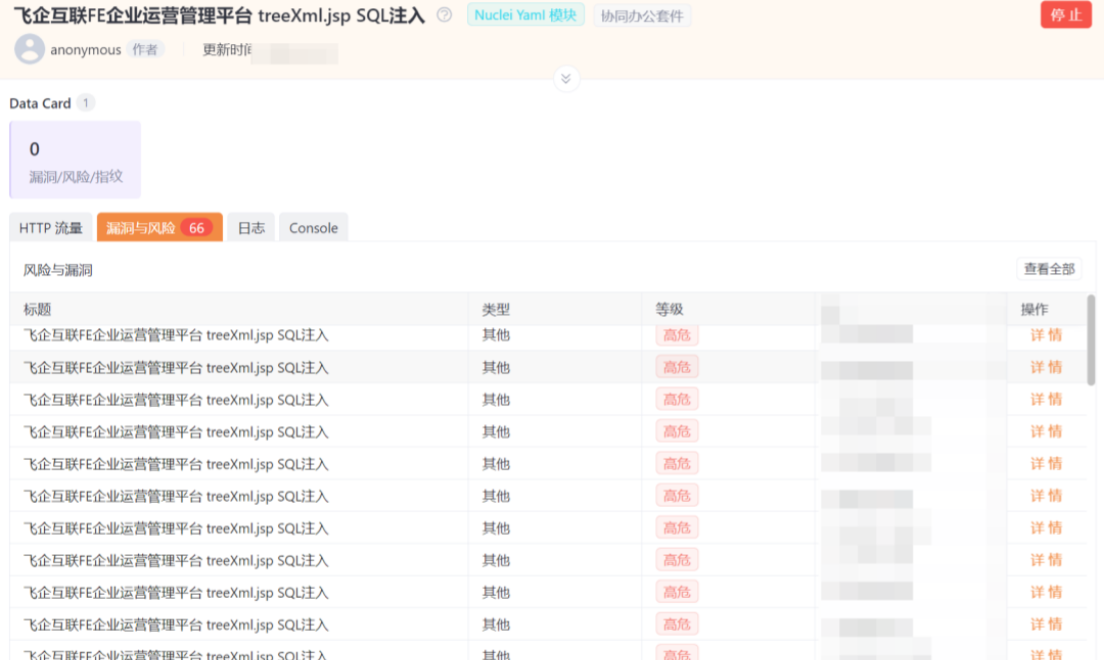
Task: Click the vulnerability table's vertical scrollbar
Action: click(x=1091, y=340)
